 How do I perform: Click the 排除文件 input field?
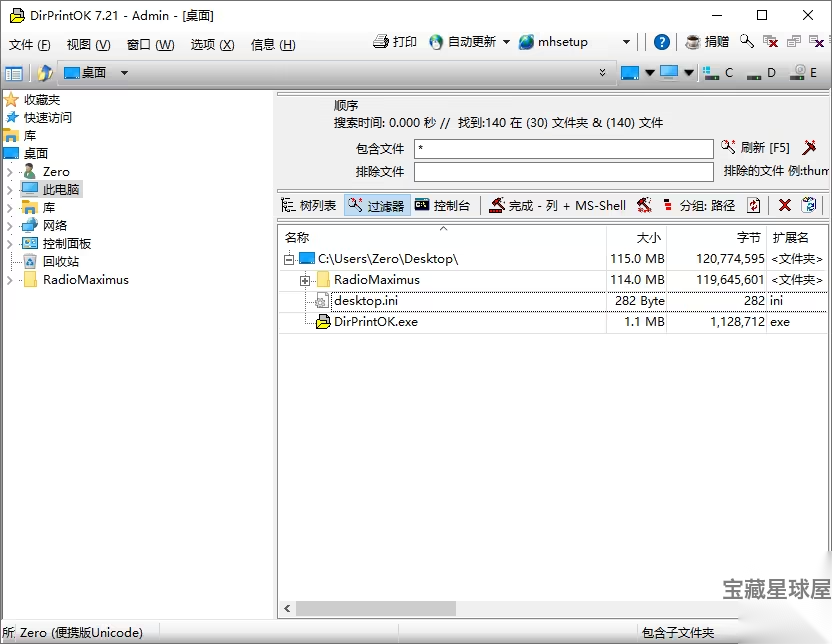(x=564, y=172)
